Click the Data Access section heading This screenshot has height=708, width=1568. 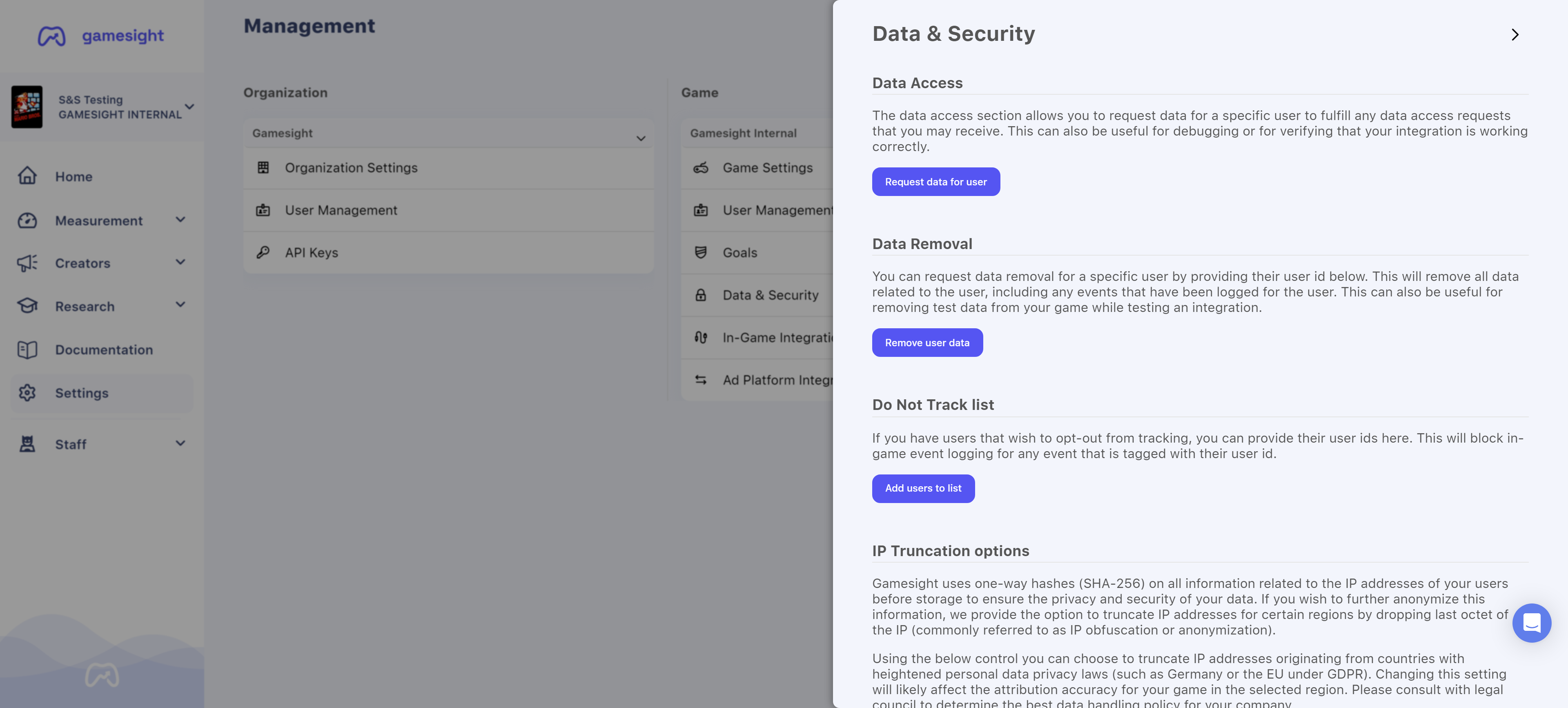(x=917, y=83)
